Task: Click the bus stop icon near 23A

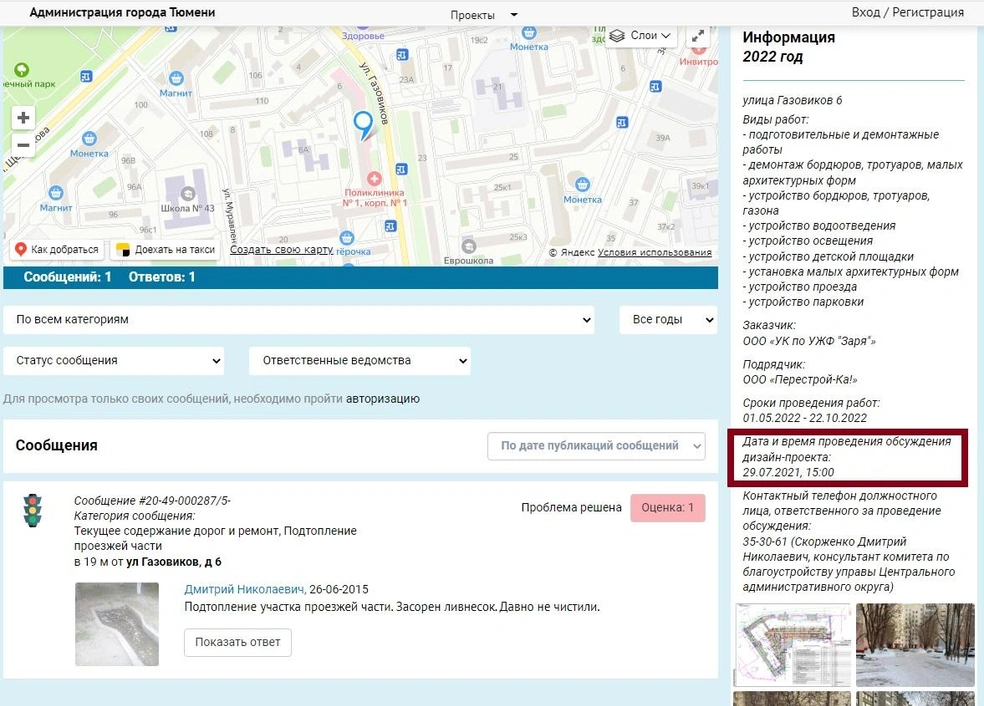Action: point(402,55)
